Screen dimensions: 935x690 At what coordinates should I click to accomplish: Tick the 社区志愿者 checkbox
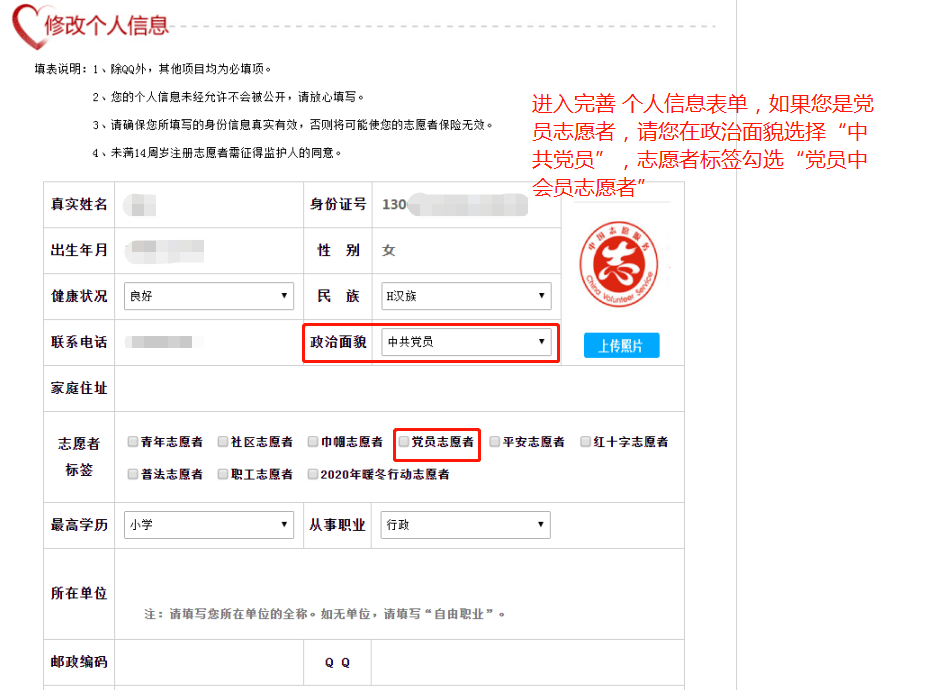tap(223, 441)
